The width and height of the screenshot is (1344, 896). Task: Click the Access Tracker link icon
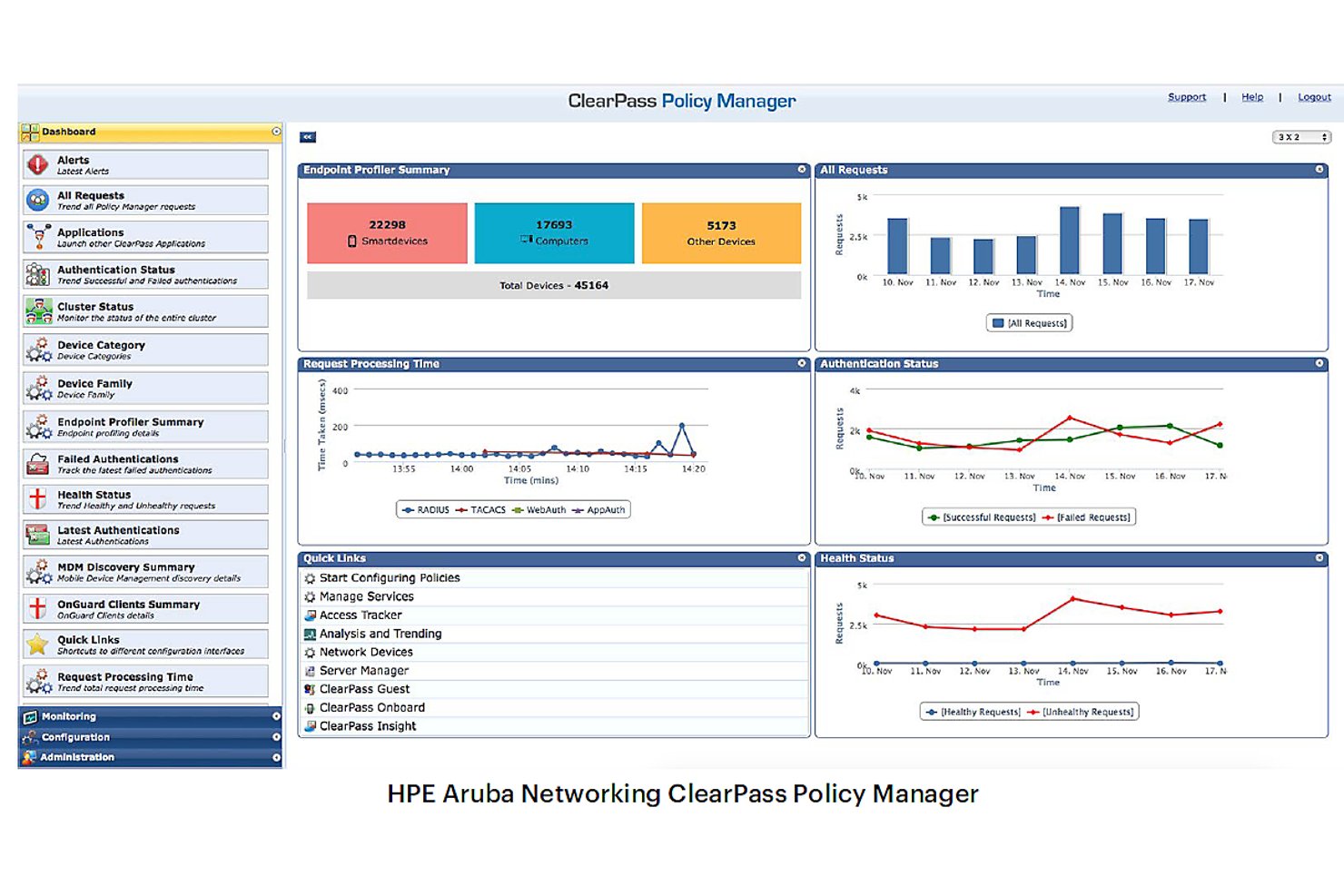click(310, 615)
